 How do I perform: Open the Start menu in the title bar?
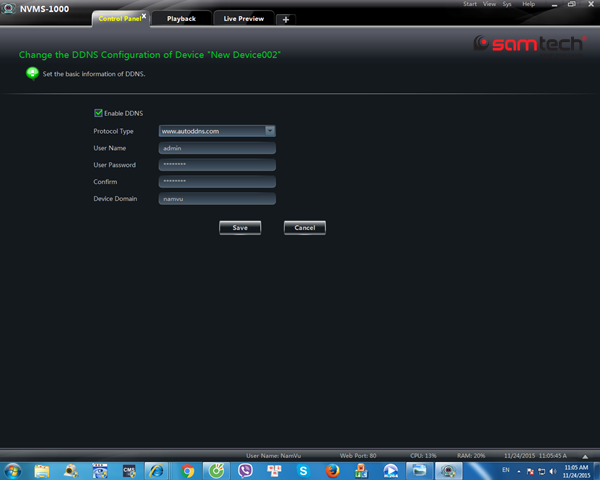[470, 4]
